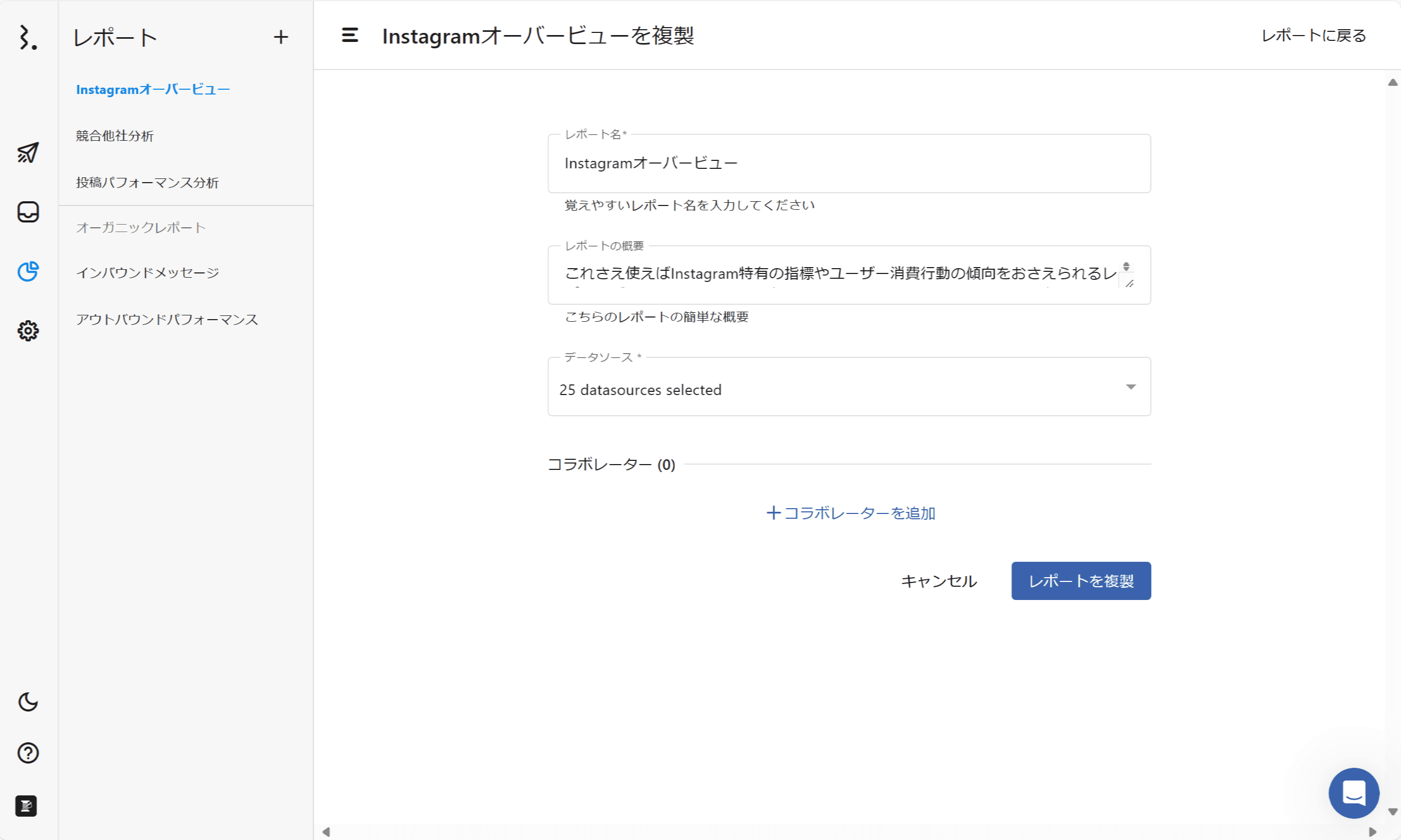Expand the データソース dropdown arrow
This screenshot has height=840, width=1401.
point(1131,387)
